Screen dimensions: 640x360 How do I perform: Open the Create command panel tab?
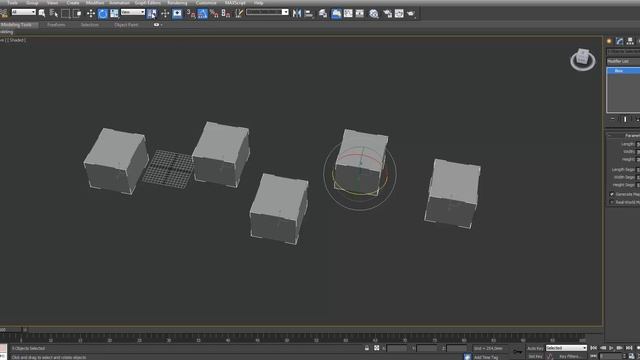(x=609, y=41)
